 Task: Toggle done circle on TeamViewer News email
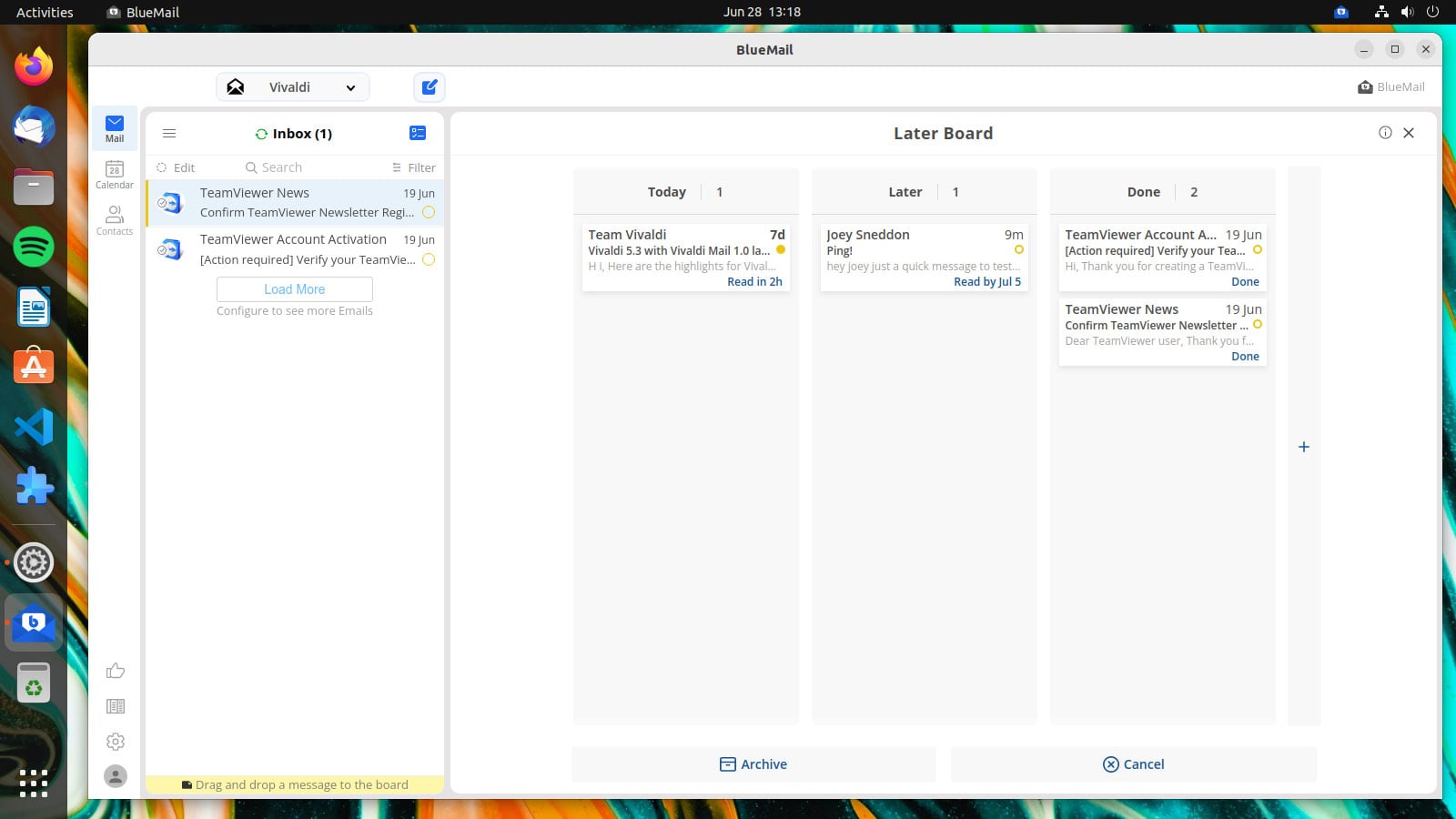tap(429, 213)
